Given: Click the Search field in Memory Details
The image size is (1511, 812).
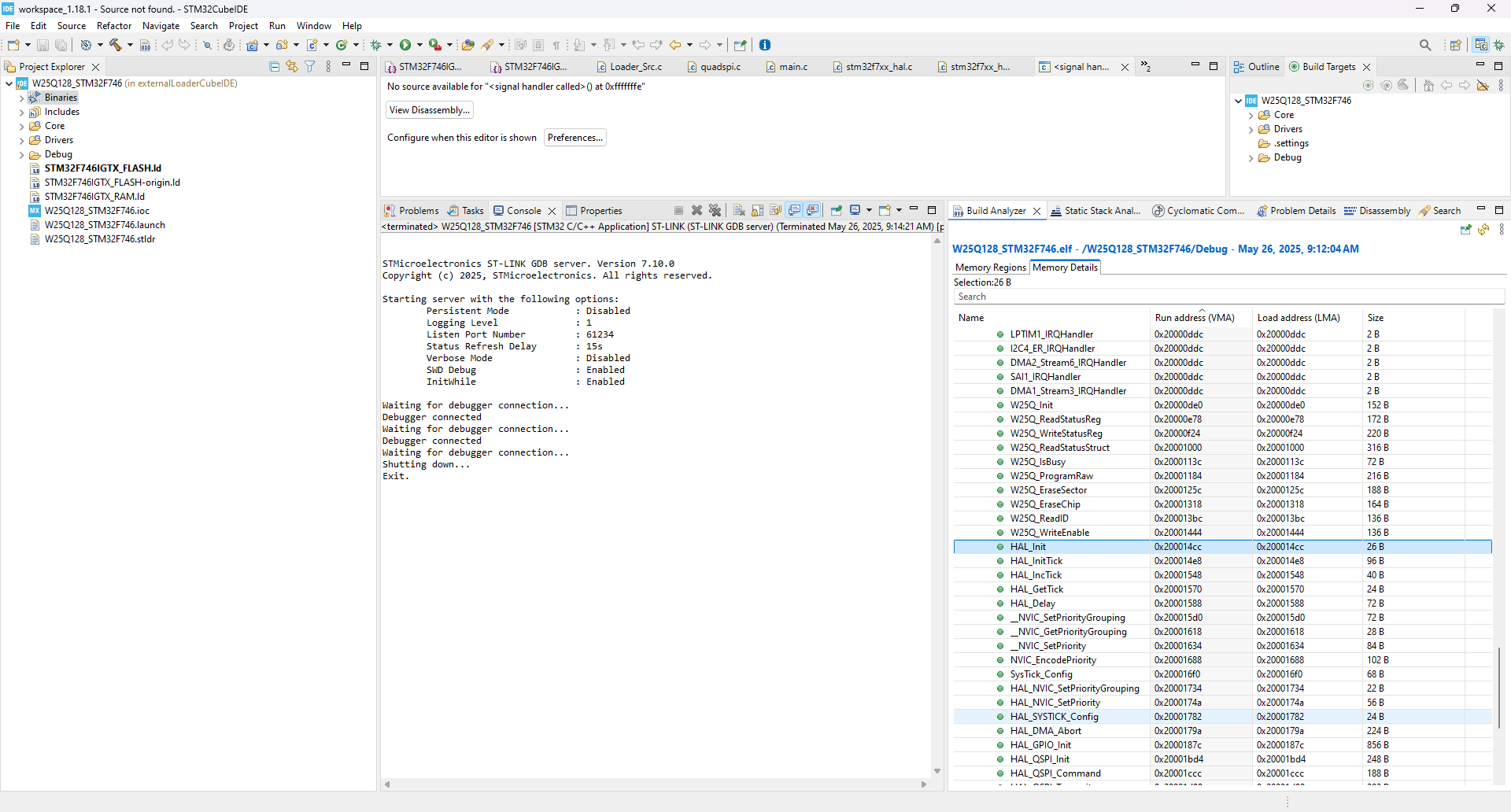Looking at the screenshot, I should coord(1228,297).
